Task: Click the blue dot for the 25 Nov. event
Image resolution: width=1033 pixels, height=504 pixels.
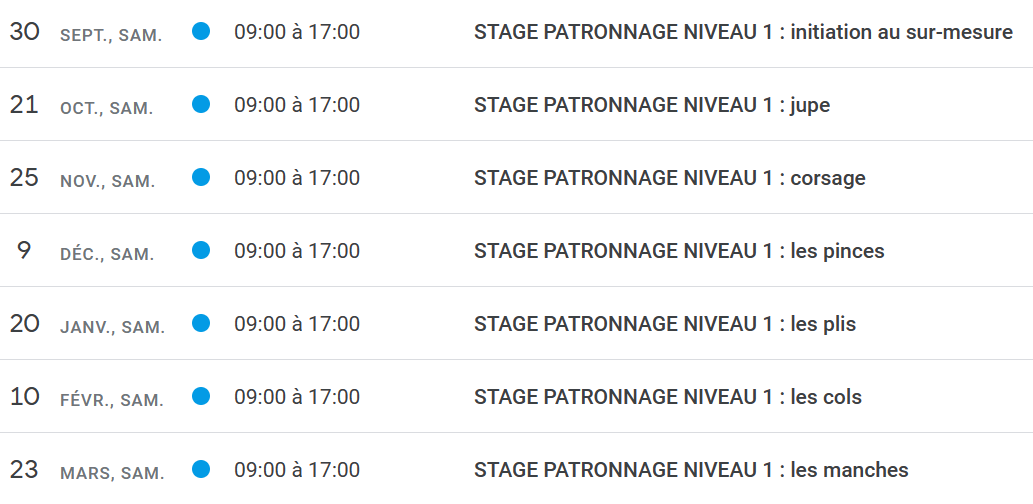Action: [201, 177]
